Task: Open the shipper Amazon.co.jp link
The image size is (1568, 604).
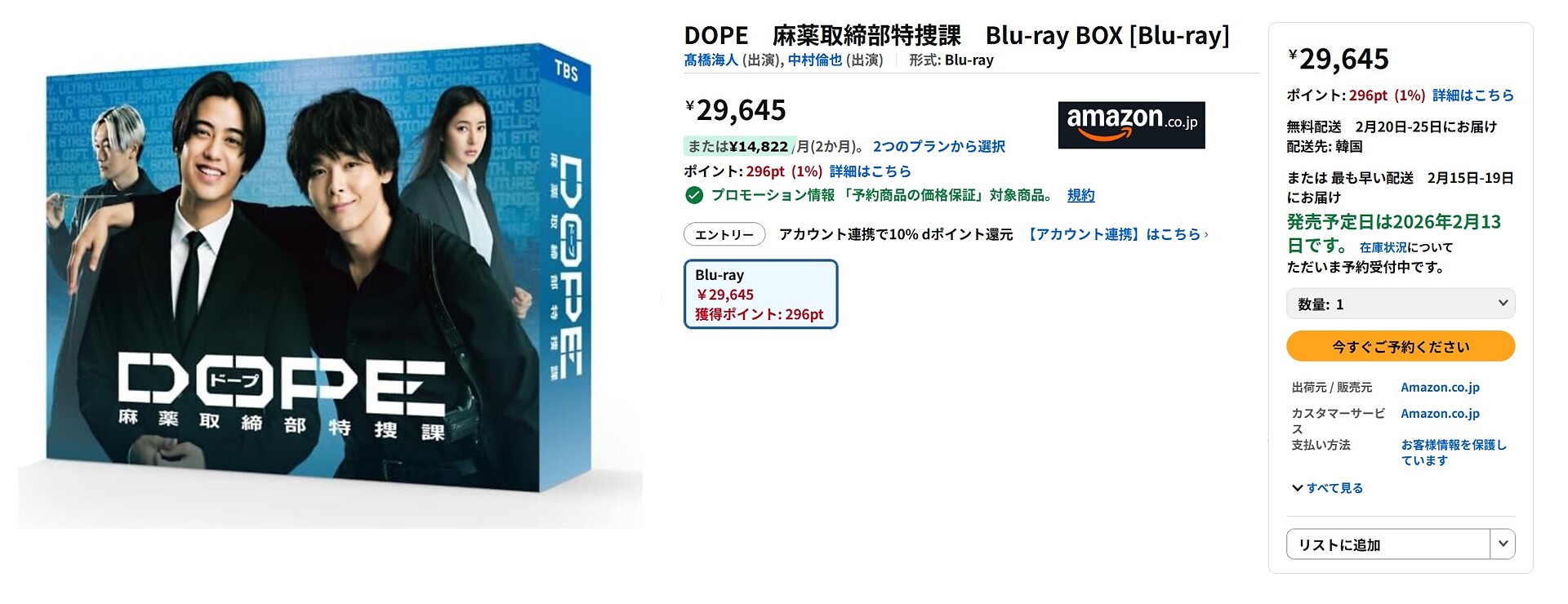Action: [x=1441, y=388]
